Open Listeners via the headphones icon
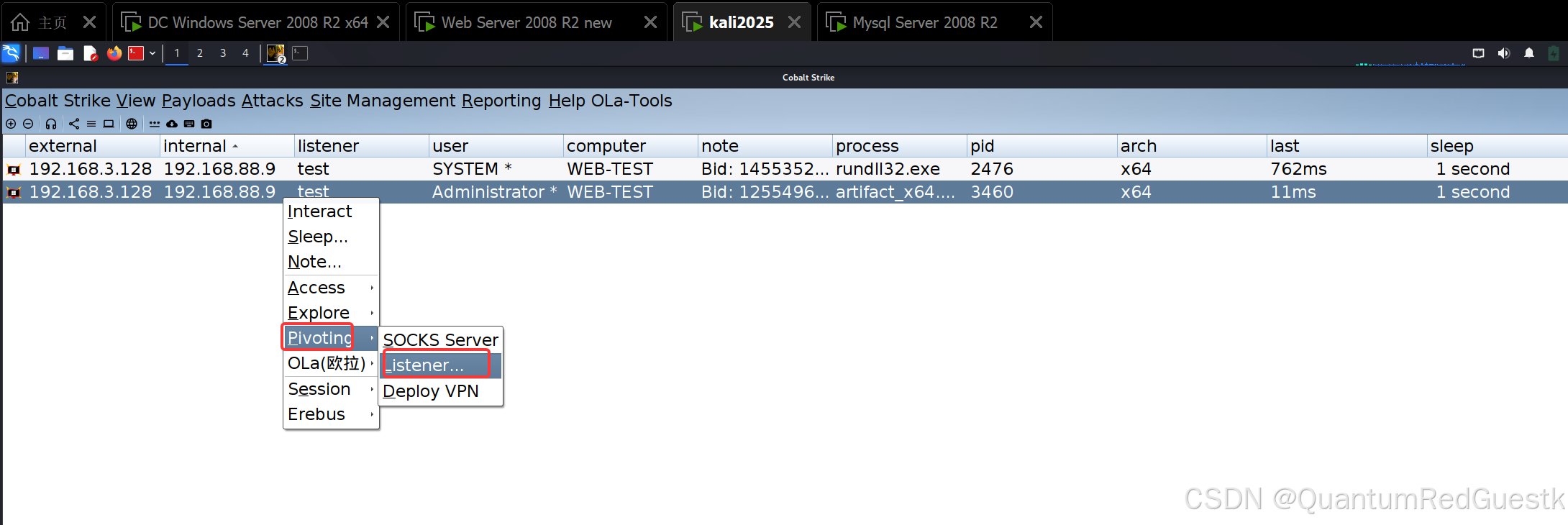Viewport: 1568px width, 525px height. coord(51,124)
